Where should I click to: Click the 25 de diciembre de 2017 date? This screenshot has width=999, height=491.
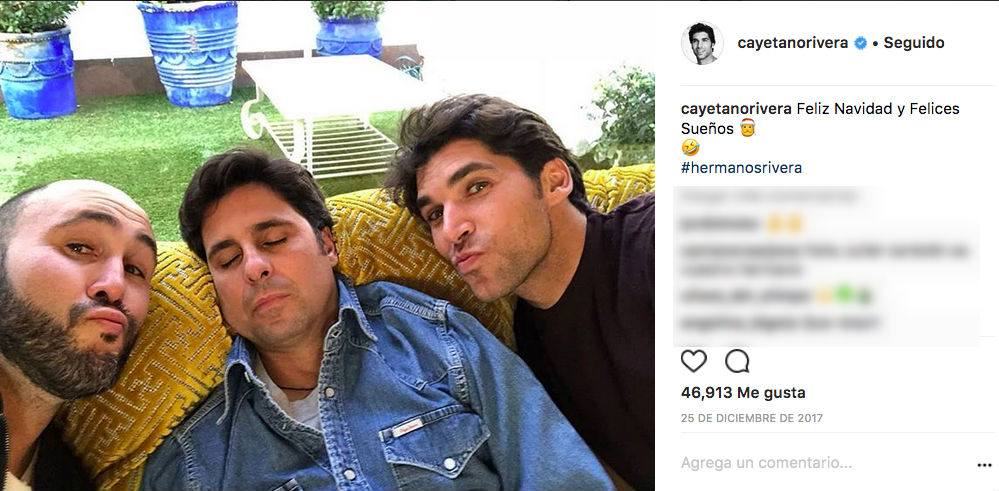[752, 418]
